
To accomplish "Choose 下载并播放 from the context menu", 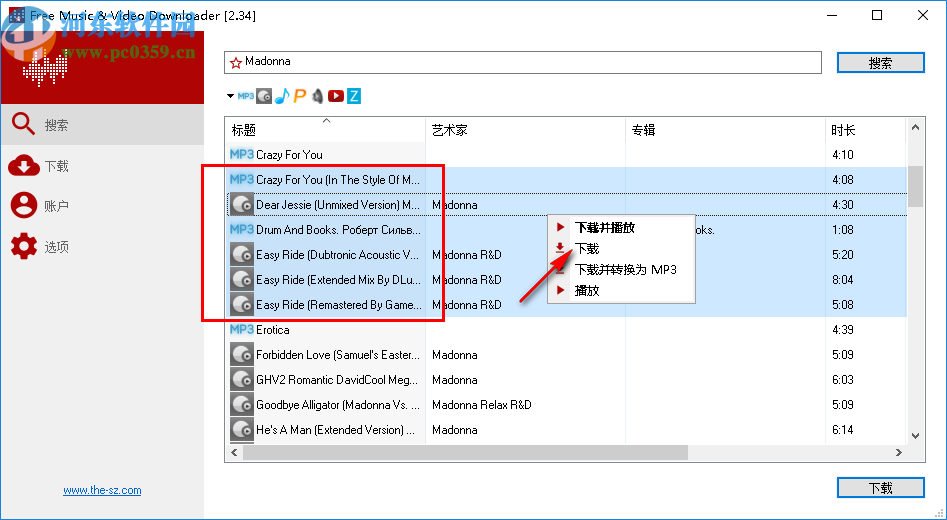I will pyautogui.click(x=621, y=228).
